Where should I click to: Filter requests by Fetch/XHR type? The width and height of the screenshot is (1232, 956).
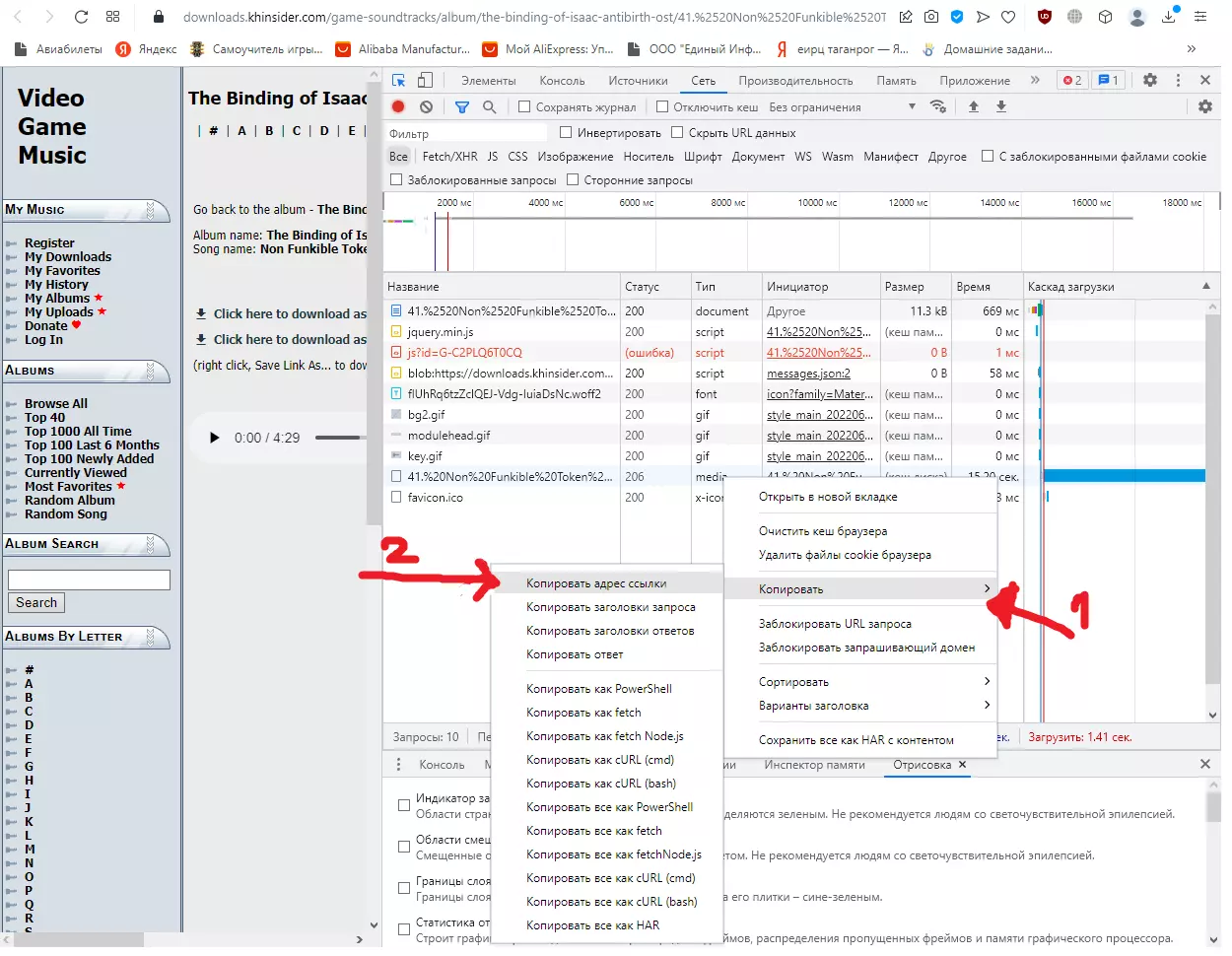pyautogui.click(x=449, y=156)
